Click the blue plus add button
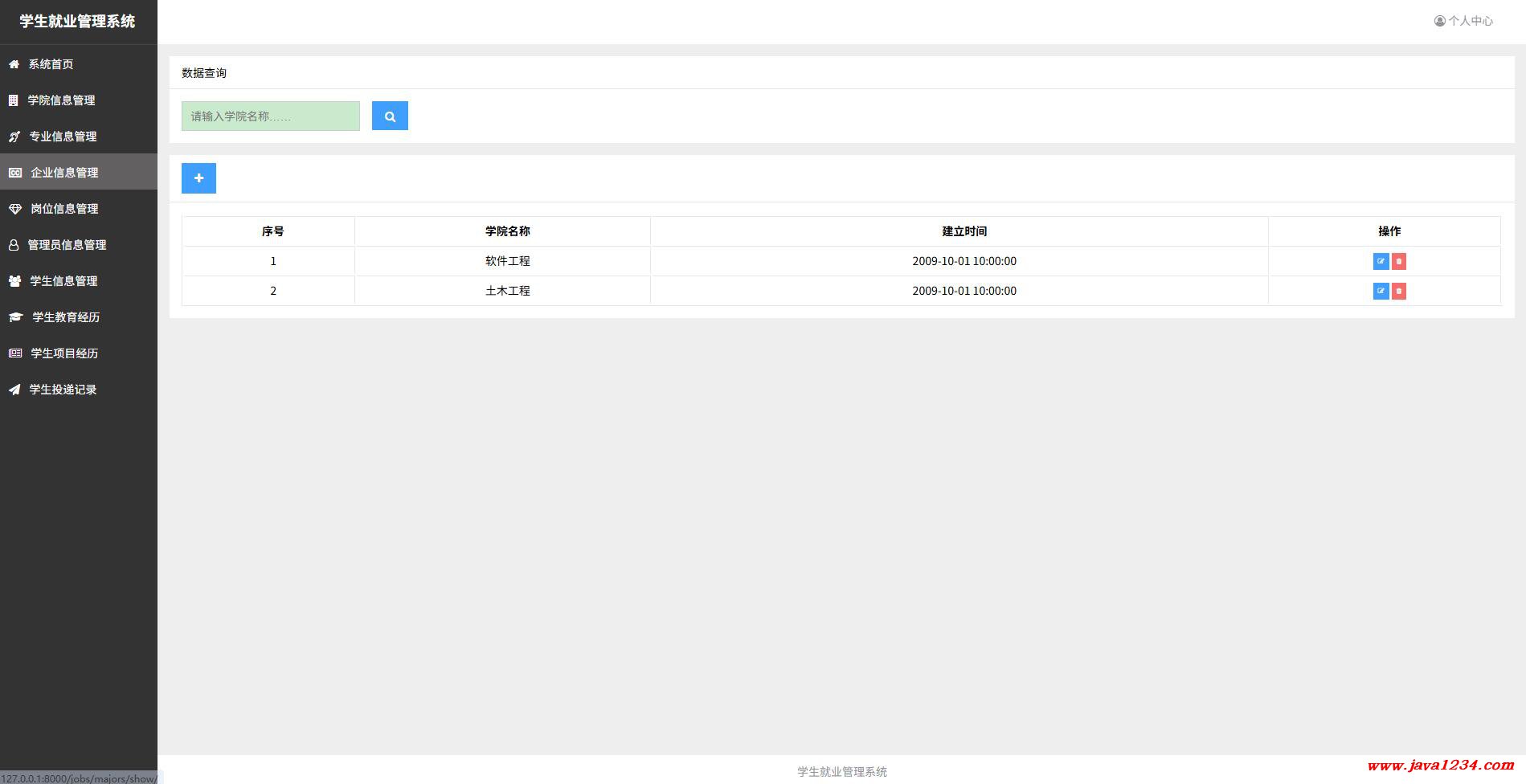Image resolution: width=1526 pixels, height=784 pixels. pos(198,178)
